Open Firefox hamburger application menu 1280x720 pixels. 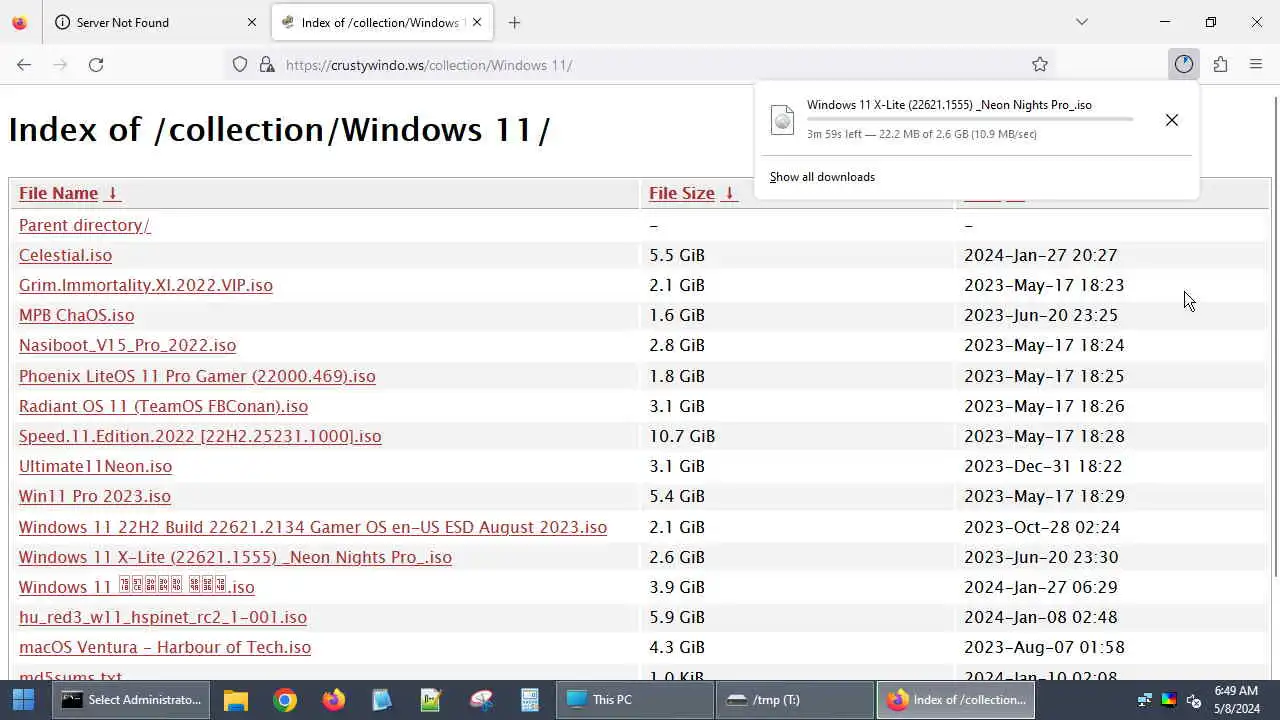[x=1256, y=64]
